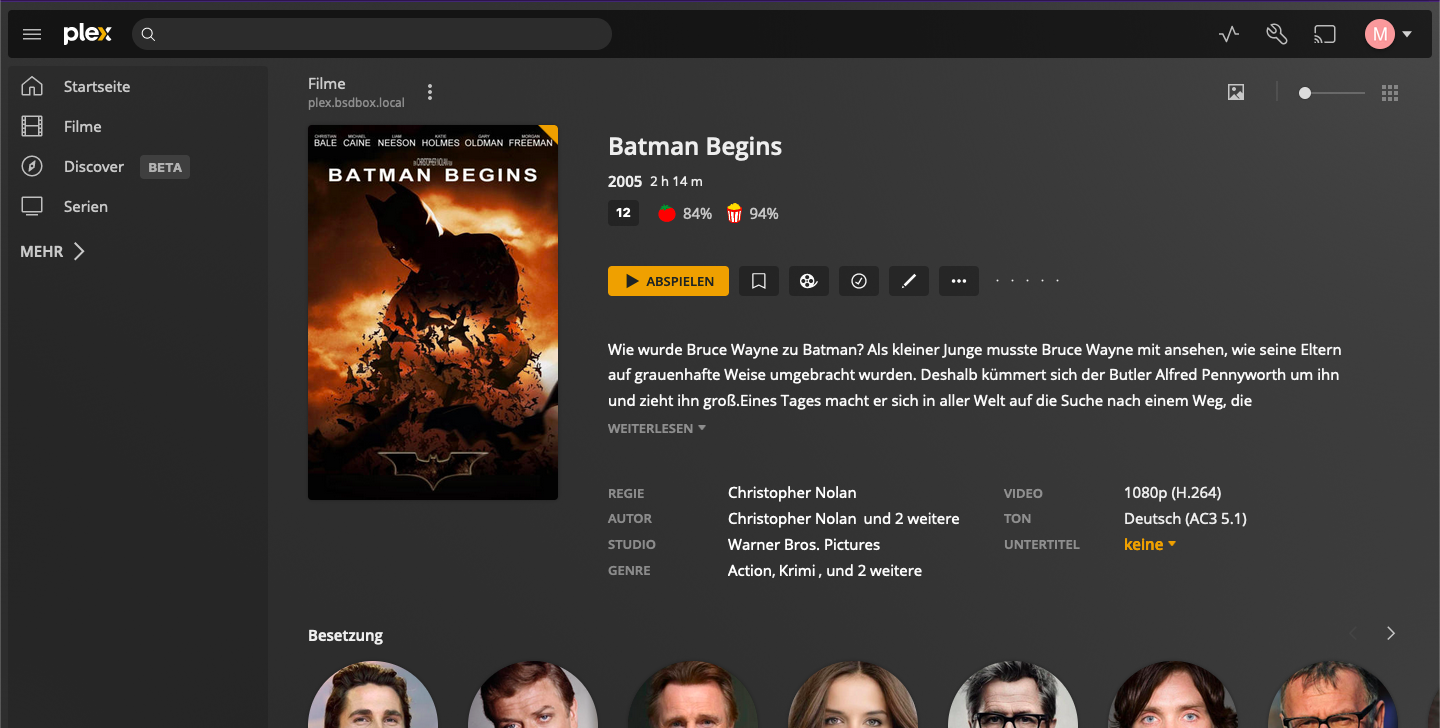The width and height of the screenshot is (1440, 728).
Task: Click the Filme film-strip icon
Action: [x=32, y=126]
